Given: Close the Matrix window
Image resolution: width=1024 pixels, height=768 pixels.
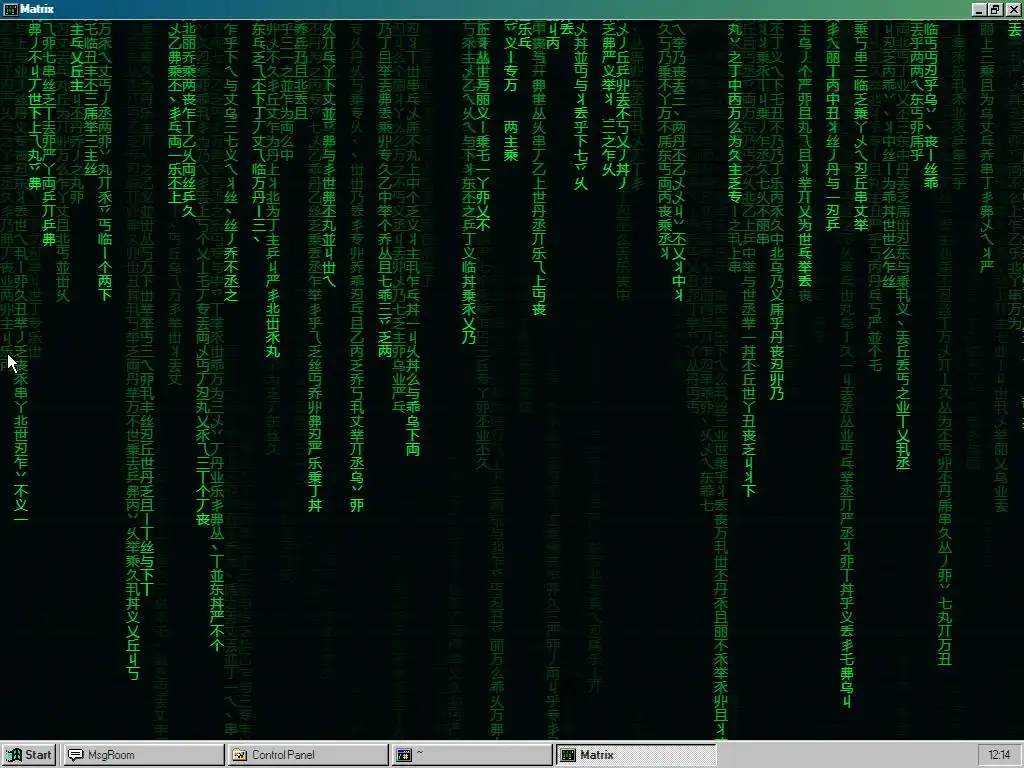Looking at the screenshot, I should pos(1013,9).
